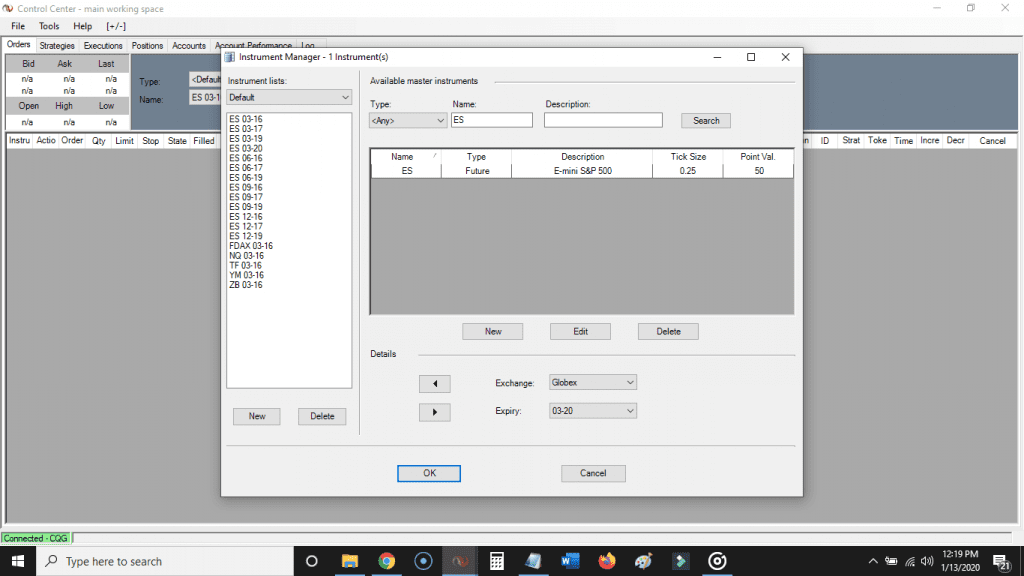Open Cortana circle icon in taskbar
Viewport: 1024px width, 576px height.
312,561
